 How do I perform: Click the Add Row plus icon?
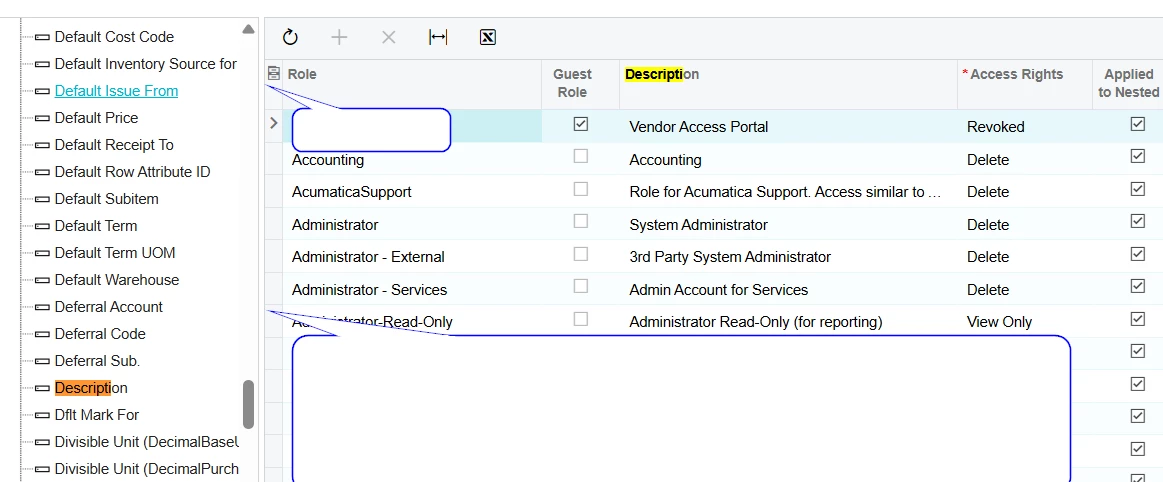coord(340,37)
